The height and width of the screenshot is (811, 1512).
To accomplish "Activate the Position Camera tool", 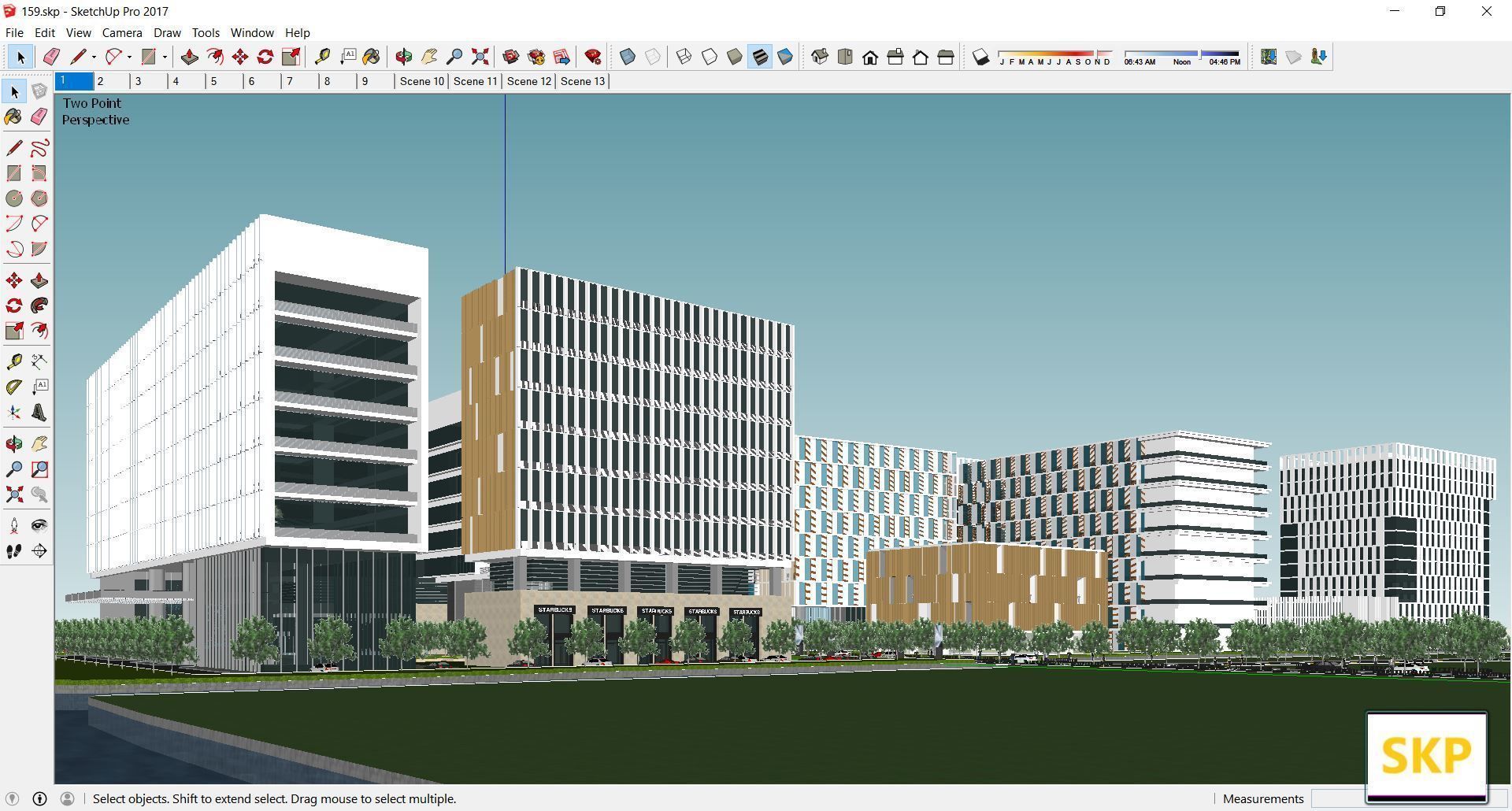I will click(x=14, y=526).
